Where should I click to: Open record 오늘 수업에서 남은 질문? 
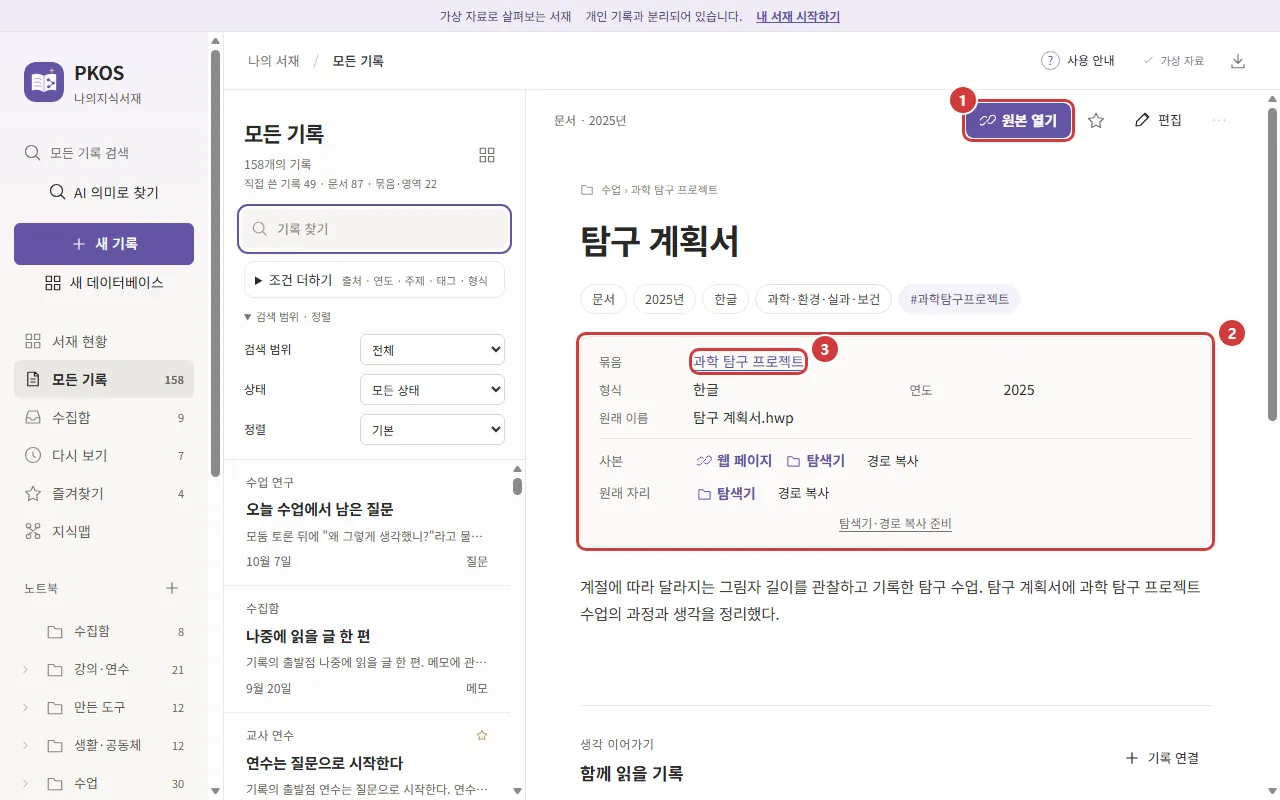[367, 522]
